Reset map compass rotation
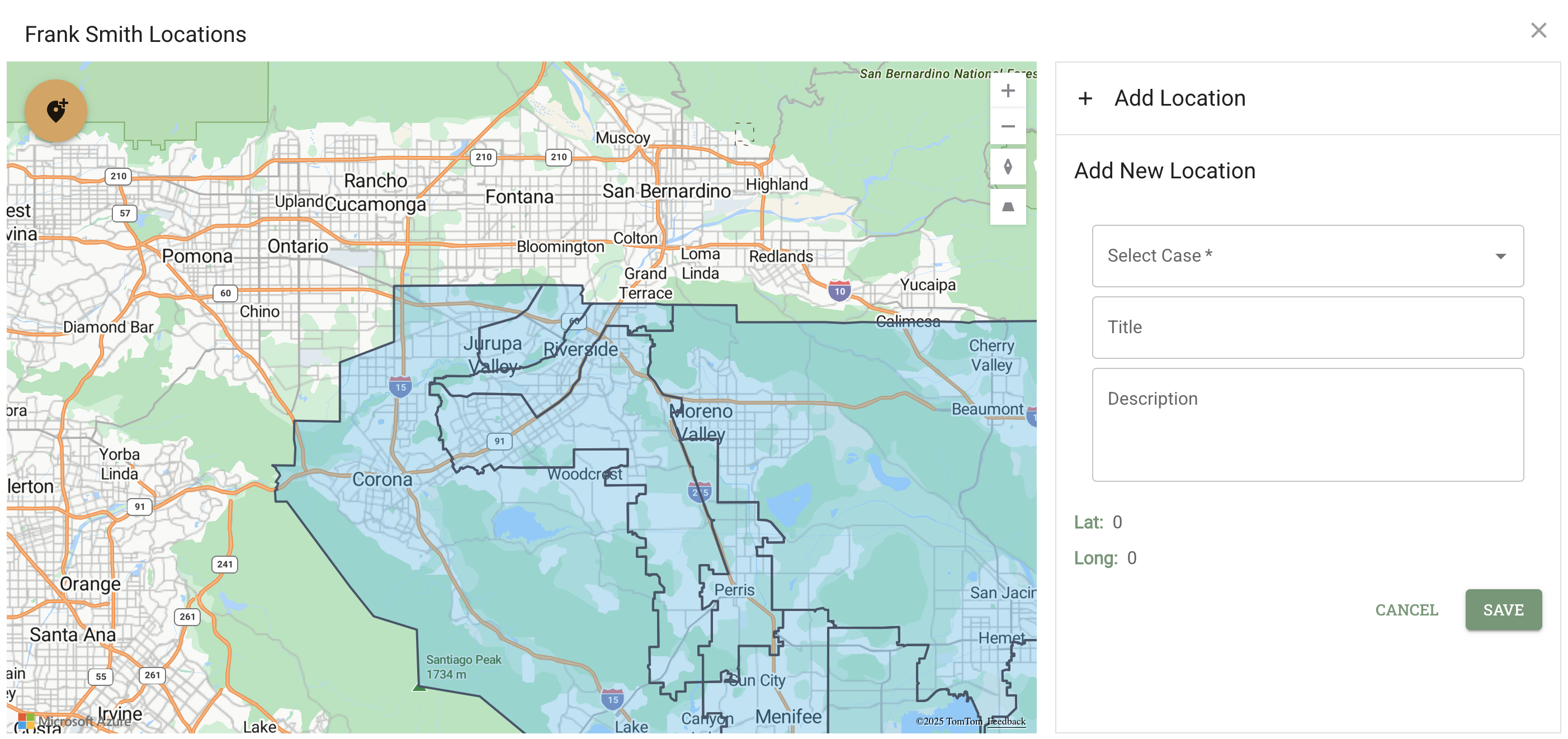Viewport: 1568px width, 739px height. 1007,167
